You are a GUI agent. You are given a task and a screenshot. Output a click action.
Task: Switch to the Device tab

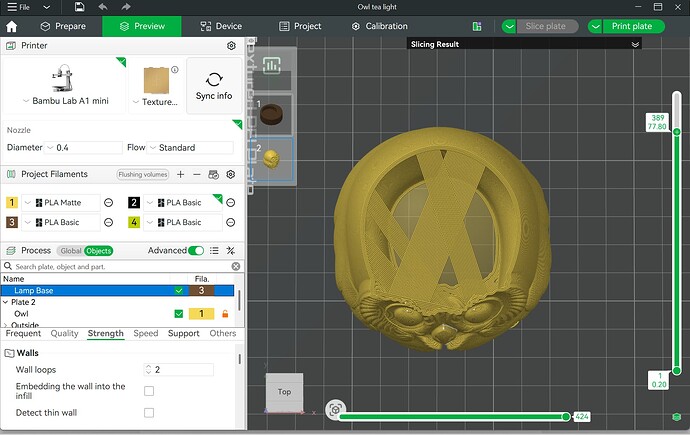tap(221, 26)
